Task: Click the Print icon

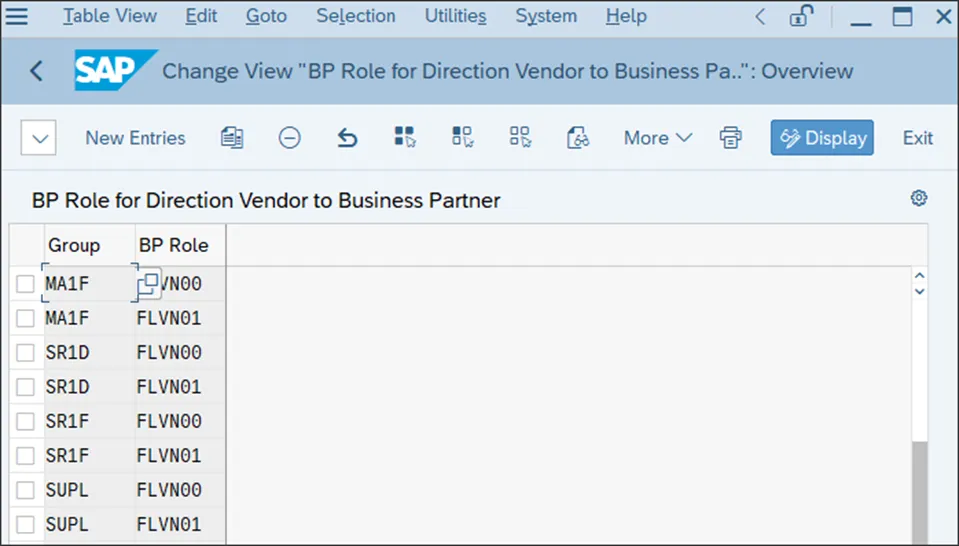Action: click(730, 138)
